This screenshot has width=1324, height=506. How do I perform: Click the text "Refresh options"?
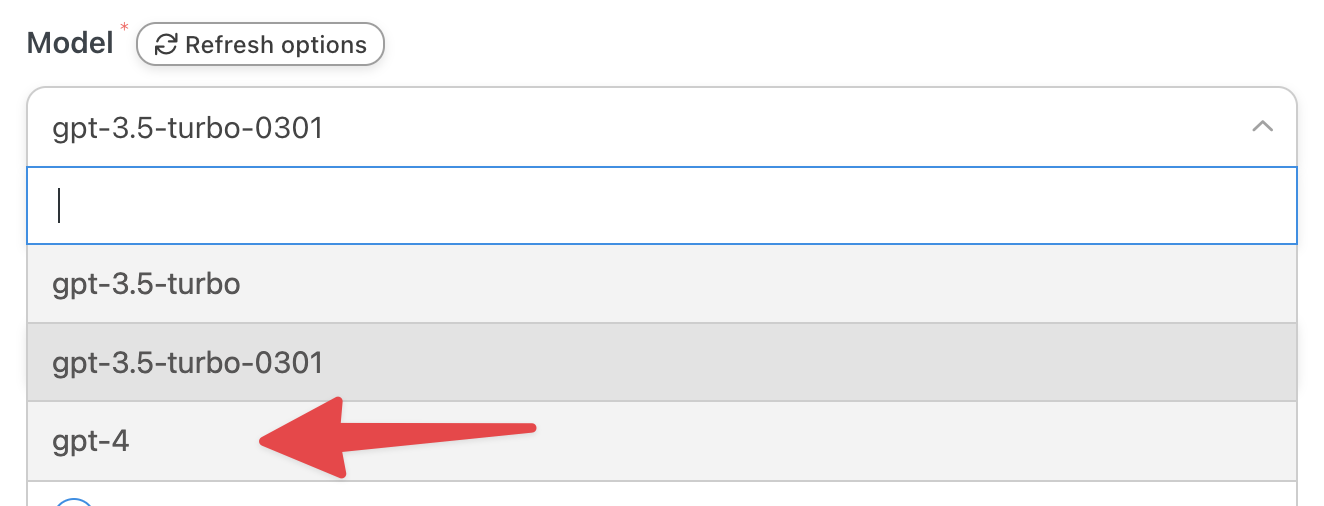[276, 45]
